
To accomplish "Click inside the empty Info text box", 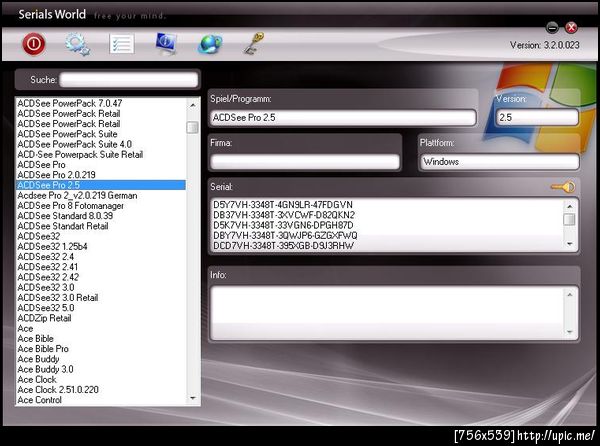I will (387, 313).
